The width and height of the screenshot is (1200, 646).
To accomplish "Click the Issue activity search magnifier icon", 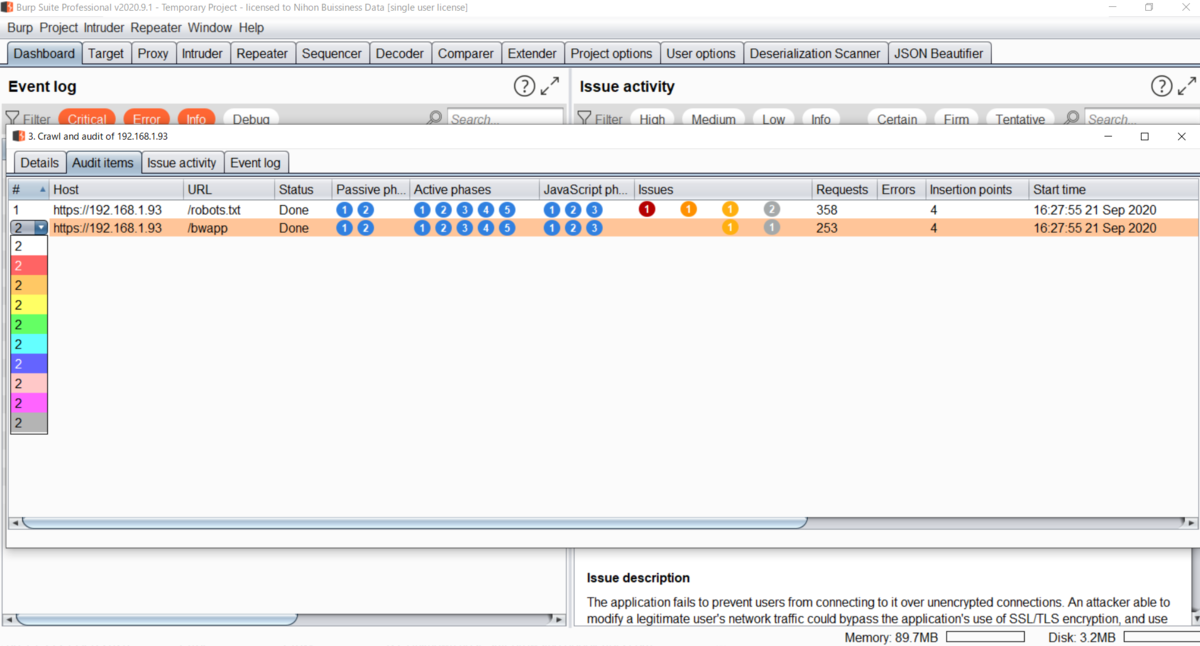I will pos(1071,118).
